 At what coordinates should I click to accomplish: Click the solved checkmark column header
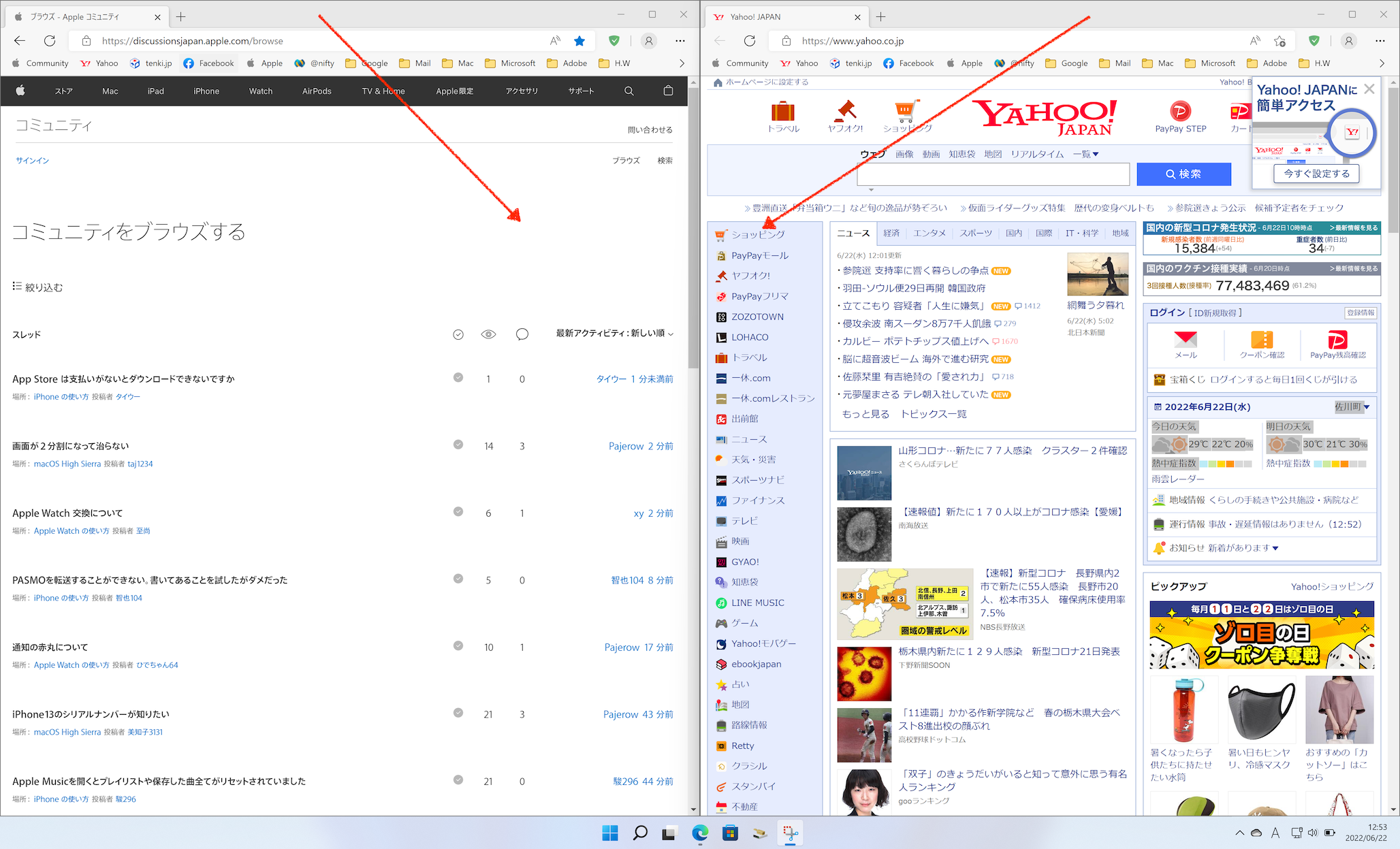click(458, 334)
